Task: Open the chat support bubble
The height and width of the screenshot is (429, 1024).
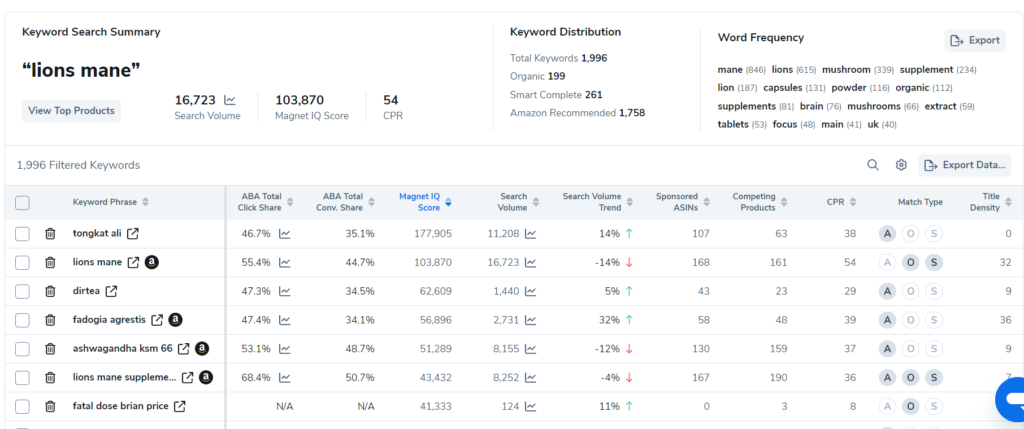Action: pyautogui.click(x=1012, y=400)
